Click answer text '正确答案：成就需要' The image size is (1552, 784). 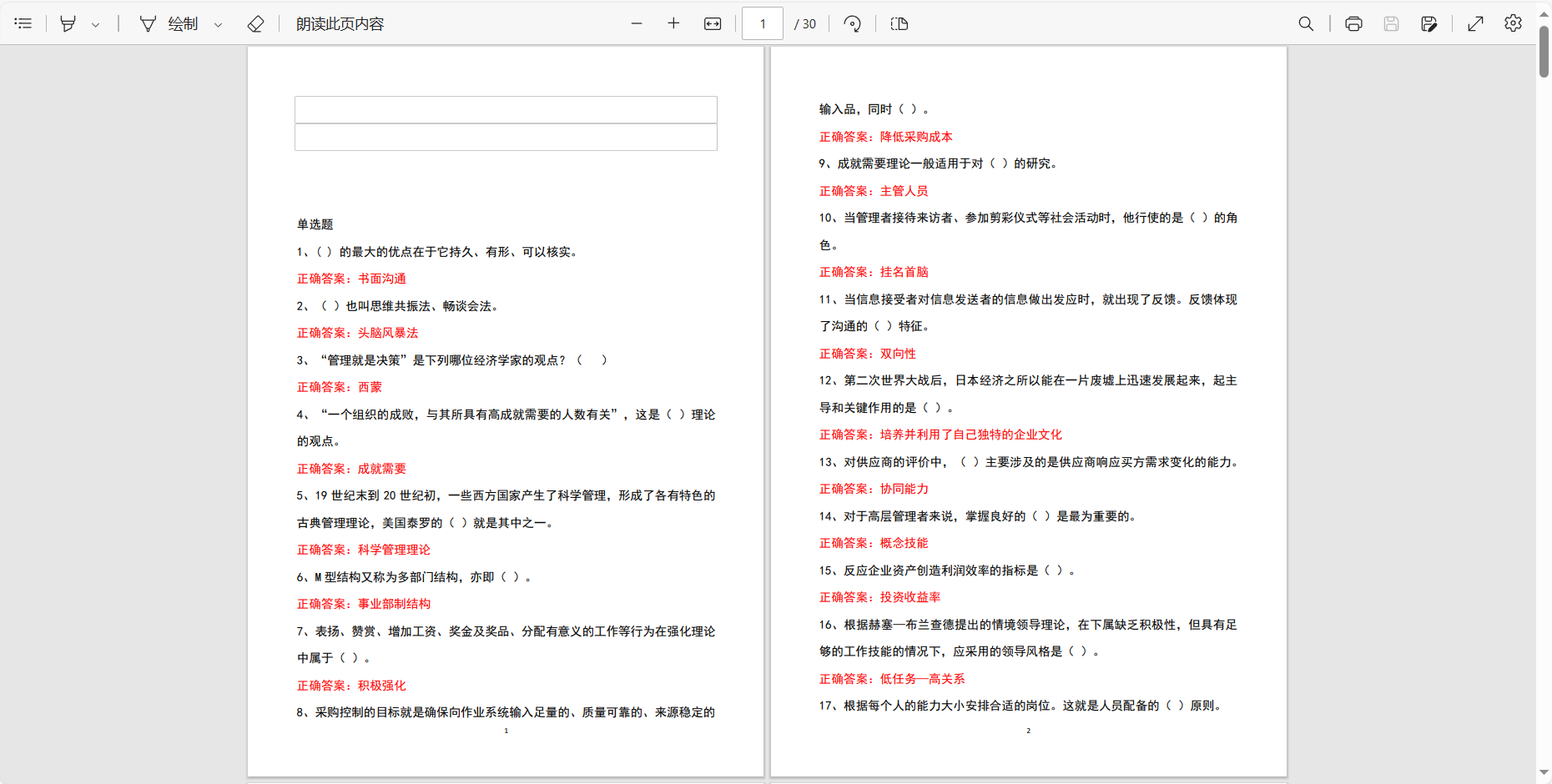(x=351, y=469)
